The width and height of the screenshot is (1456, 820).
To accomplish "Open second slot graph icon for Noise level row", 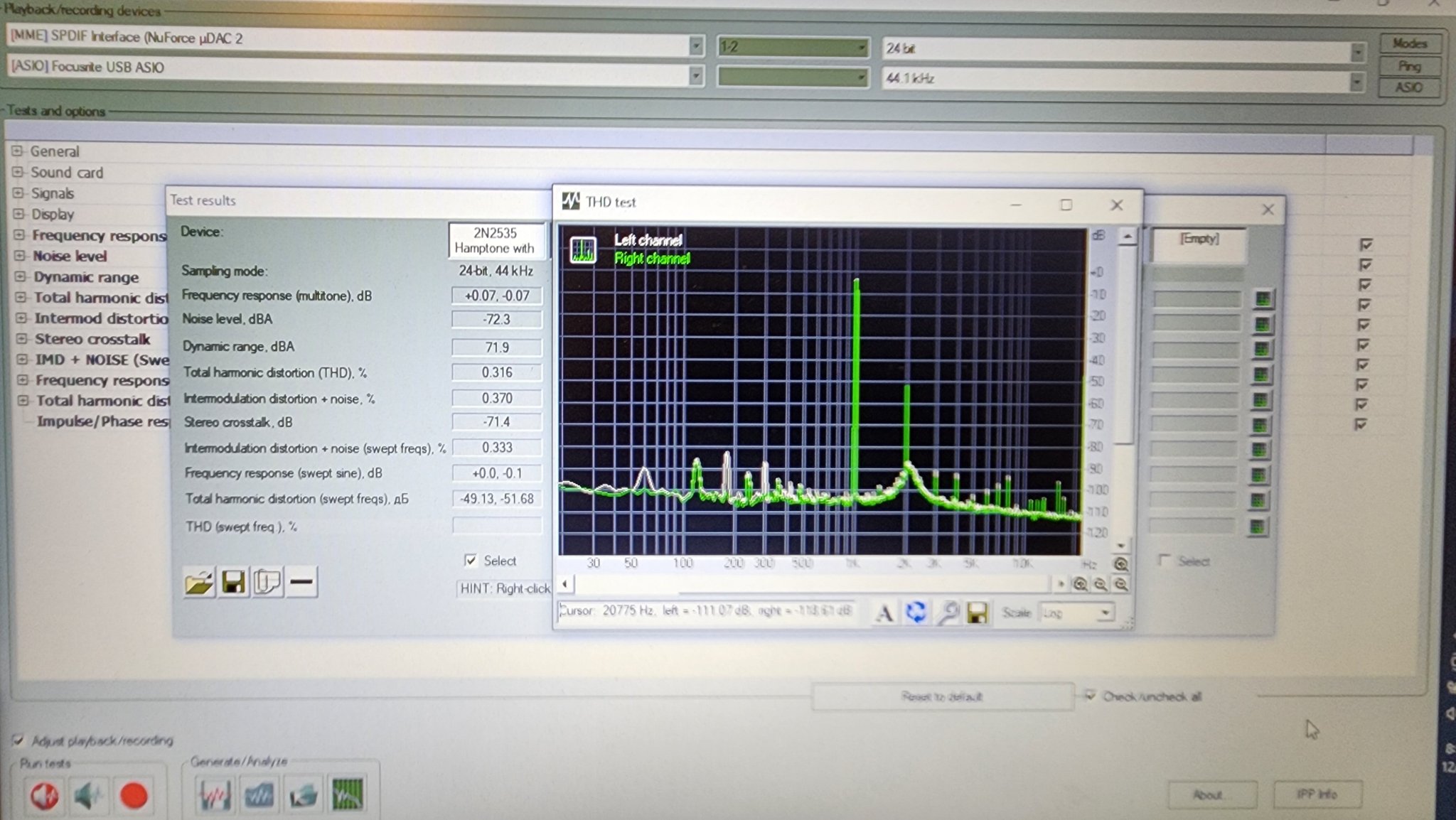I will 1262,324.
